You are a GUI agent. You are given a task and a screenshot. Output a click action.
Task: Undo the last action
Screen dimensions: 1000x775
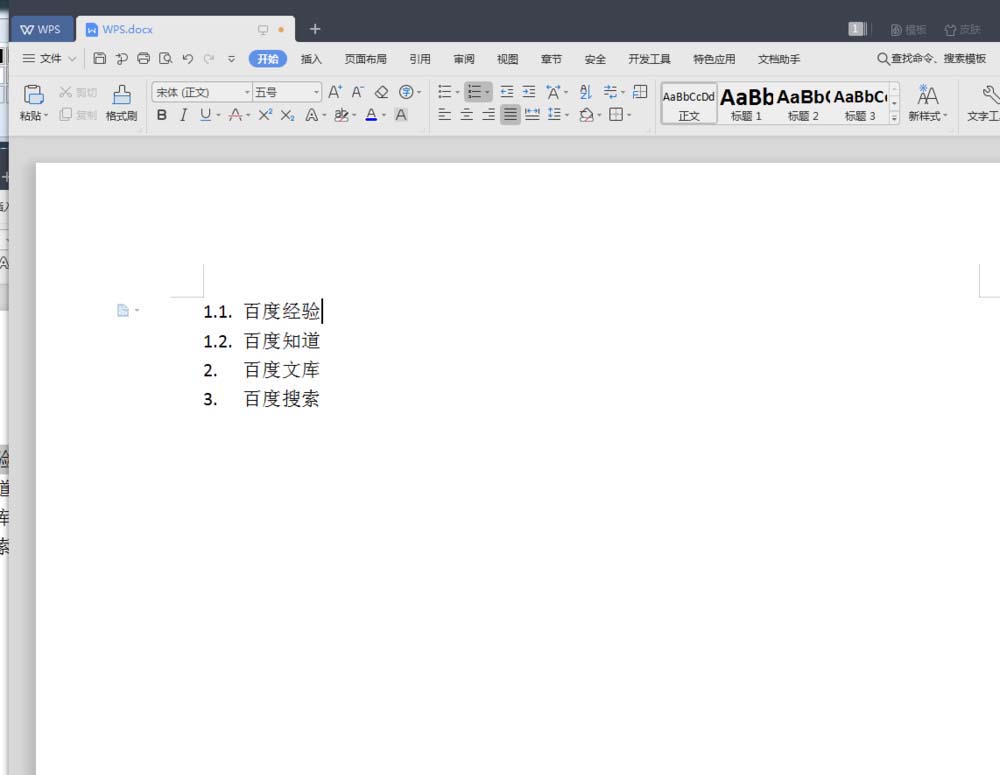pyautogui.click(x=188, y=59)
